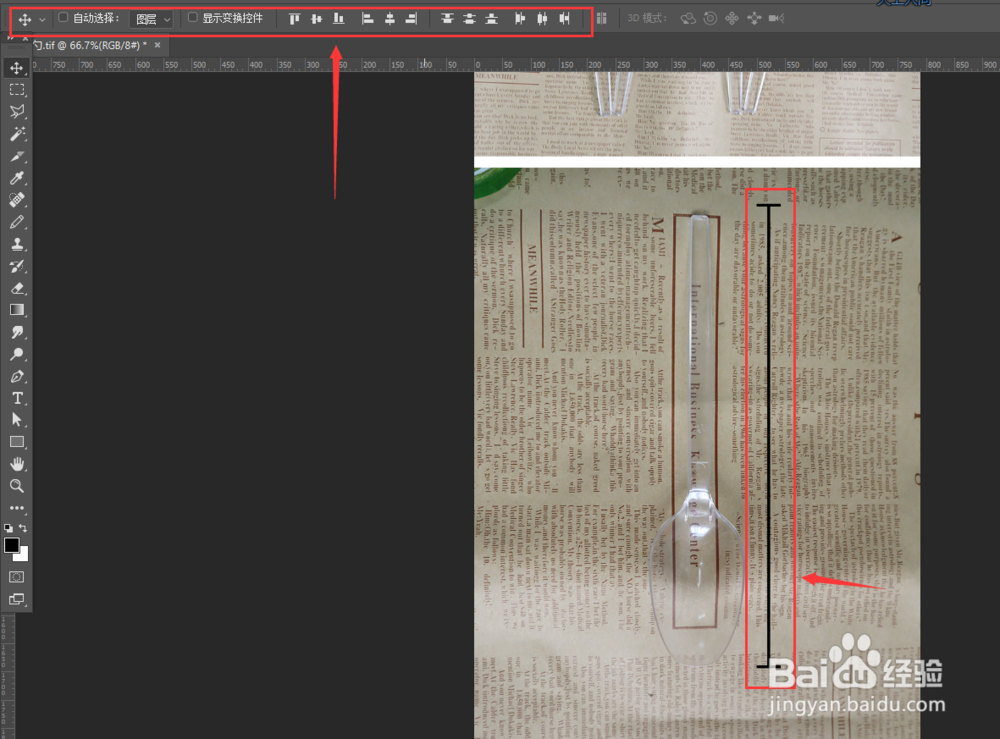The image size is (1000, 739).
Task: Distribute bottom edges of layers
Action: click(x=491, y=18)
